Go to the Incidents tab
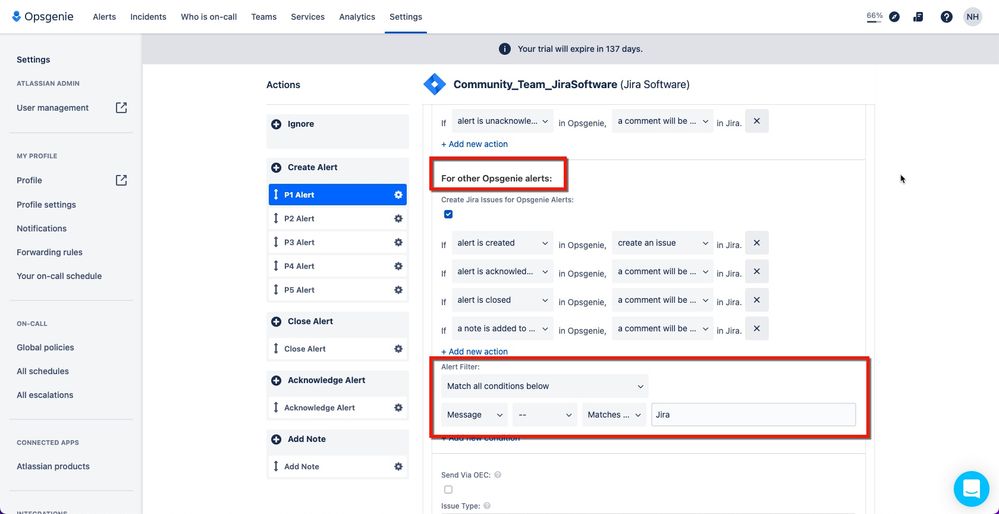 pos(148,17)
